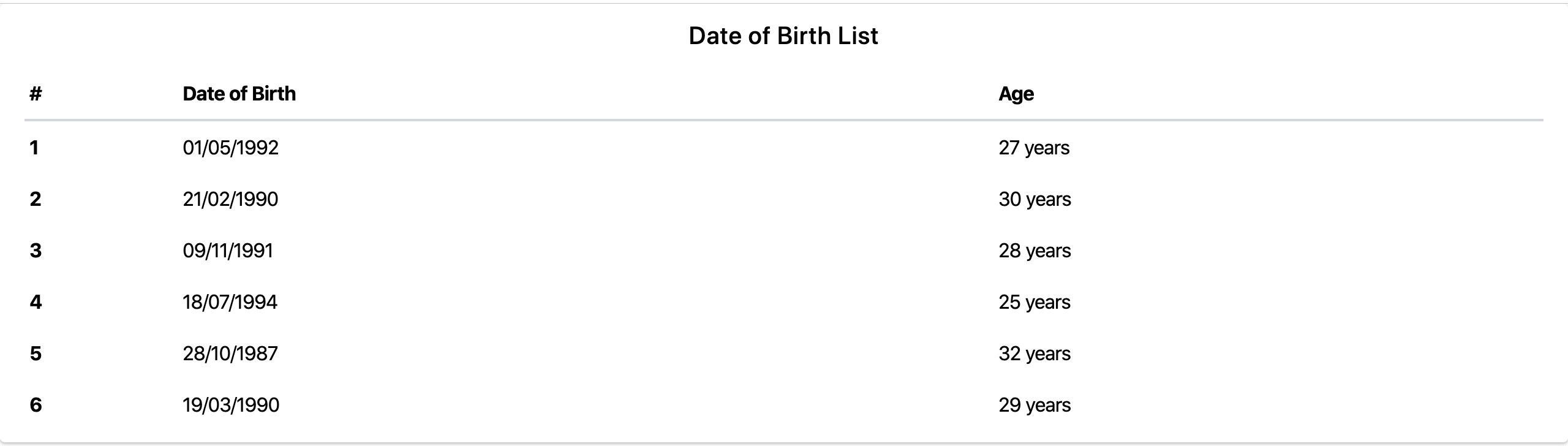
Task: Click the 27 years age cell
Action: 1034,148
